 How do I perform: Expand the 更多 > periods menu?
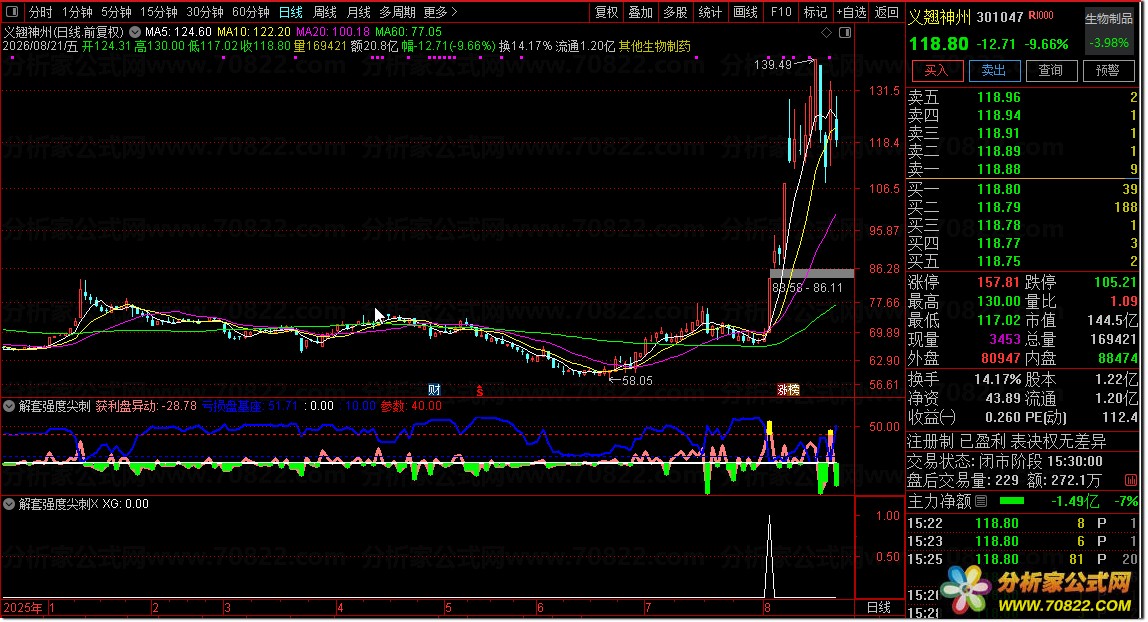point(440,12)
